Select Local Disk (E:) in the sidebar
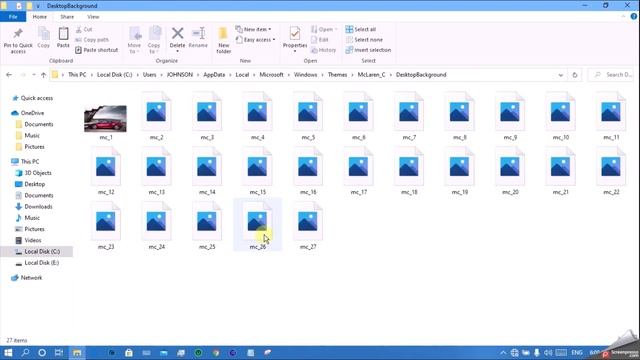The width and height of the screenshot is (640, 360). [x=37, y=263]
